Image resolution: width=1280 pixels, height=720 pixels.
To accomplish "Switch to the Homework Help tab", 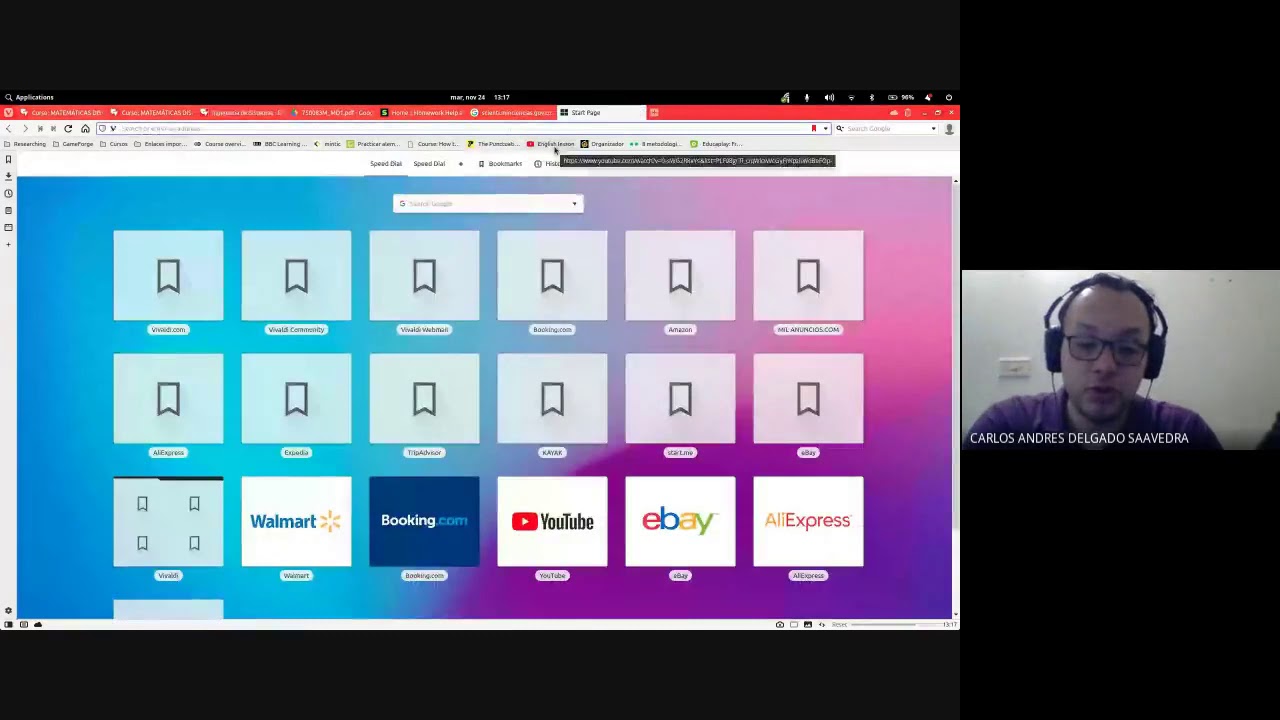I will (x=421, y=112).
